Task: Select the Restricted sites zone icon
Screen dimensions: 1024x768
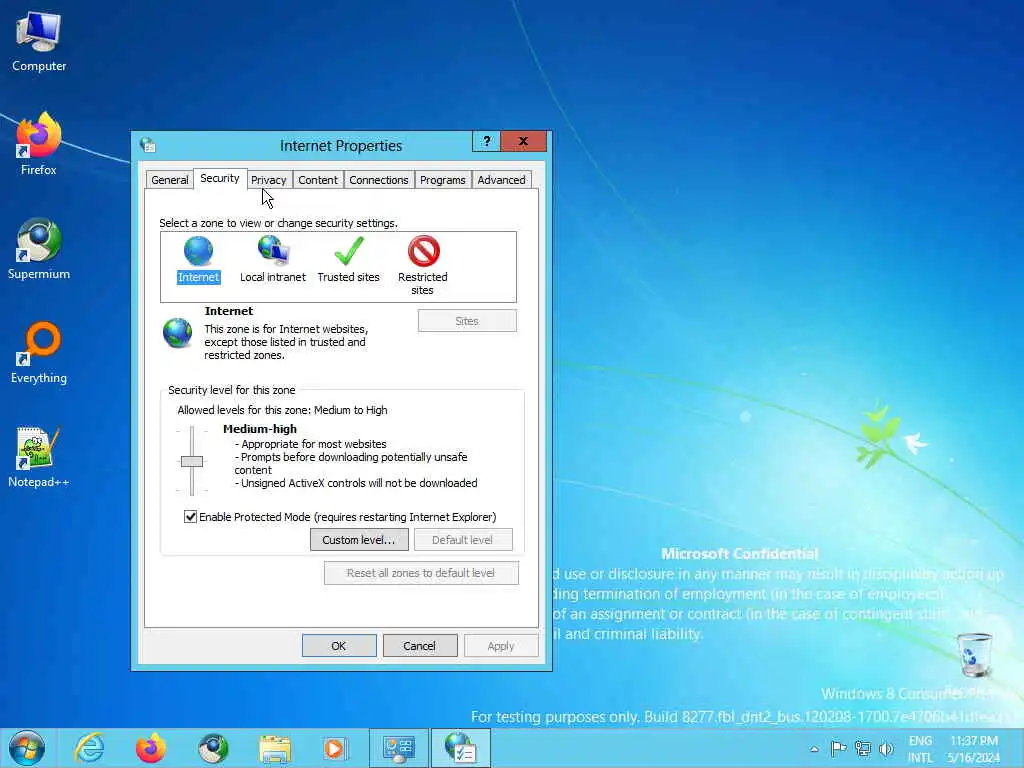Action: 423,251
